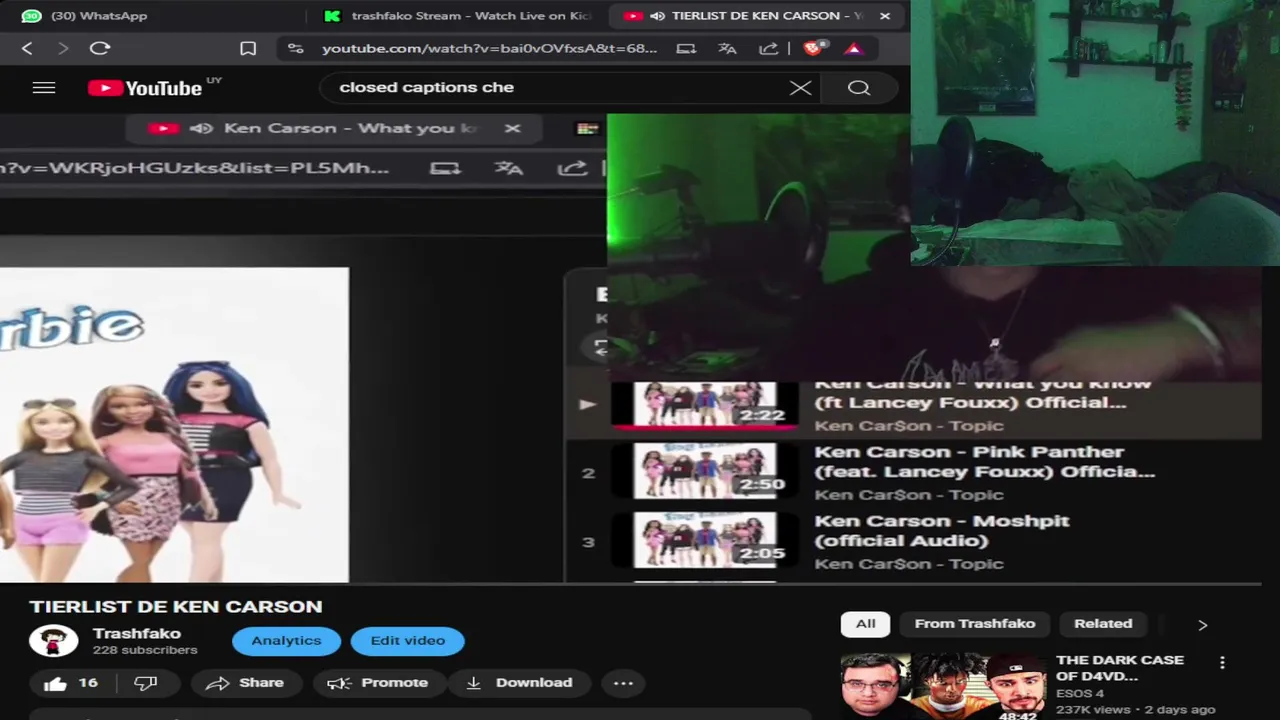Click screen icon in video's browser bar

coord(445,167)
